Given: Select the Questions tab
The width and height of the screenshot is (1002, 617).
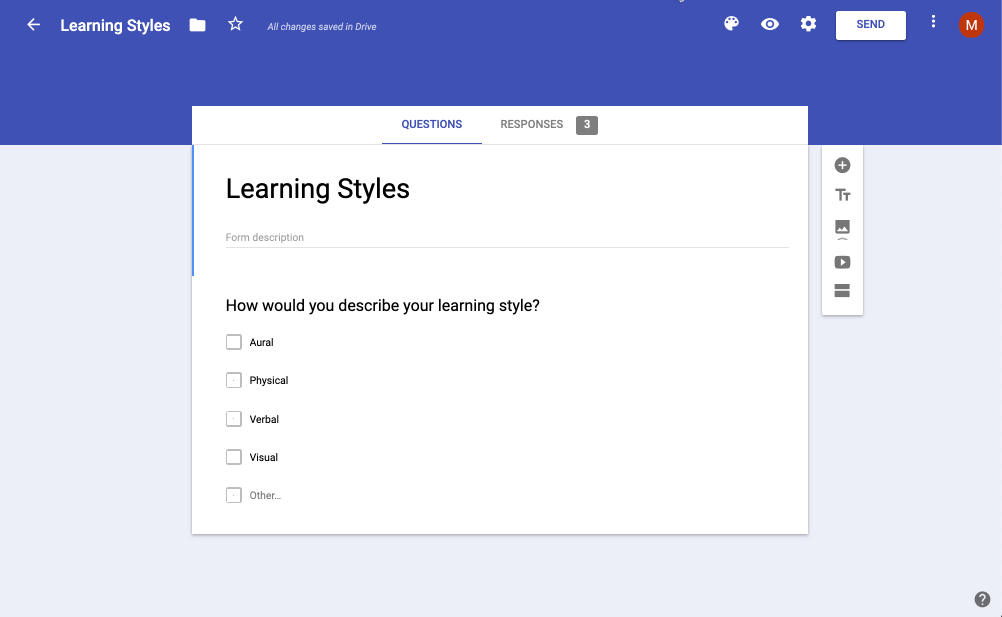Looking at the screenshot, I should [432, 125].
